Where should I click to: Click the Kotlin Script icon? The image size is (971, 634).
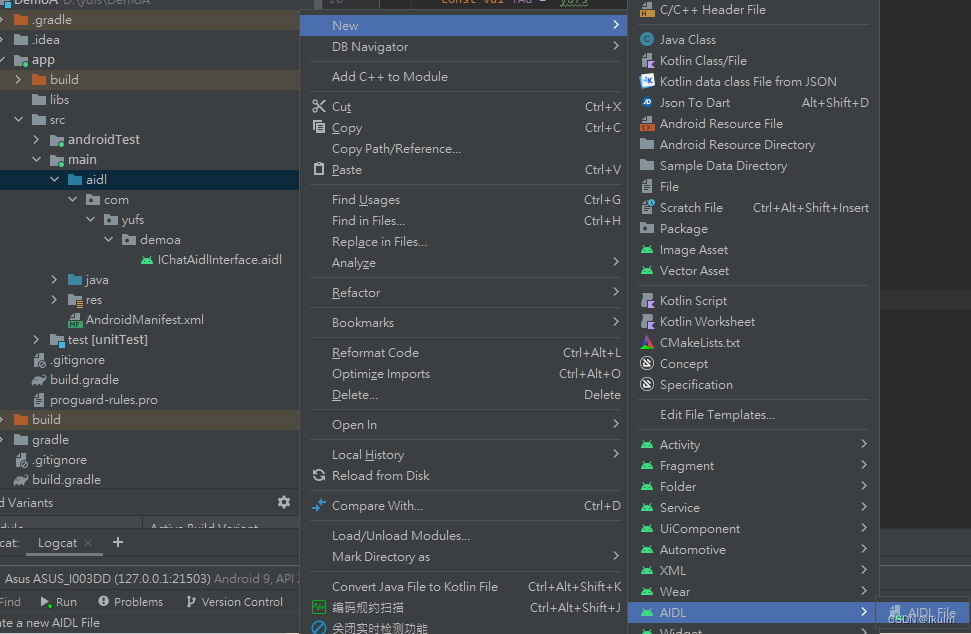click(x=647, y=300)
